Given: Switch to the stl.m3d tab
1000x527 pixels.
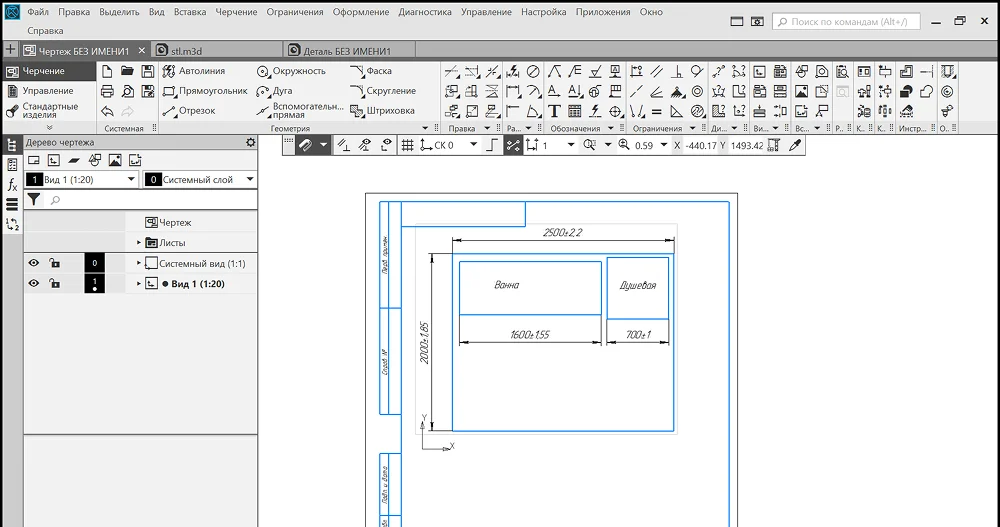Looking at the screenshot, I should click(187, 50).
